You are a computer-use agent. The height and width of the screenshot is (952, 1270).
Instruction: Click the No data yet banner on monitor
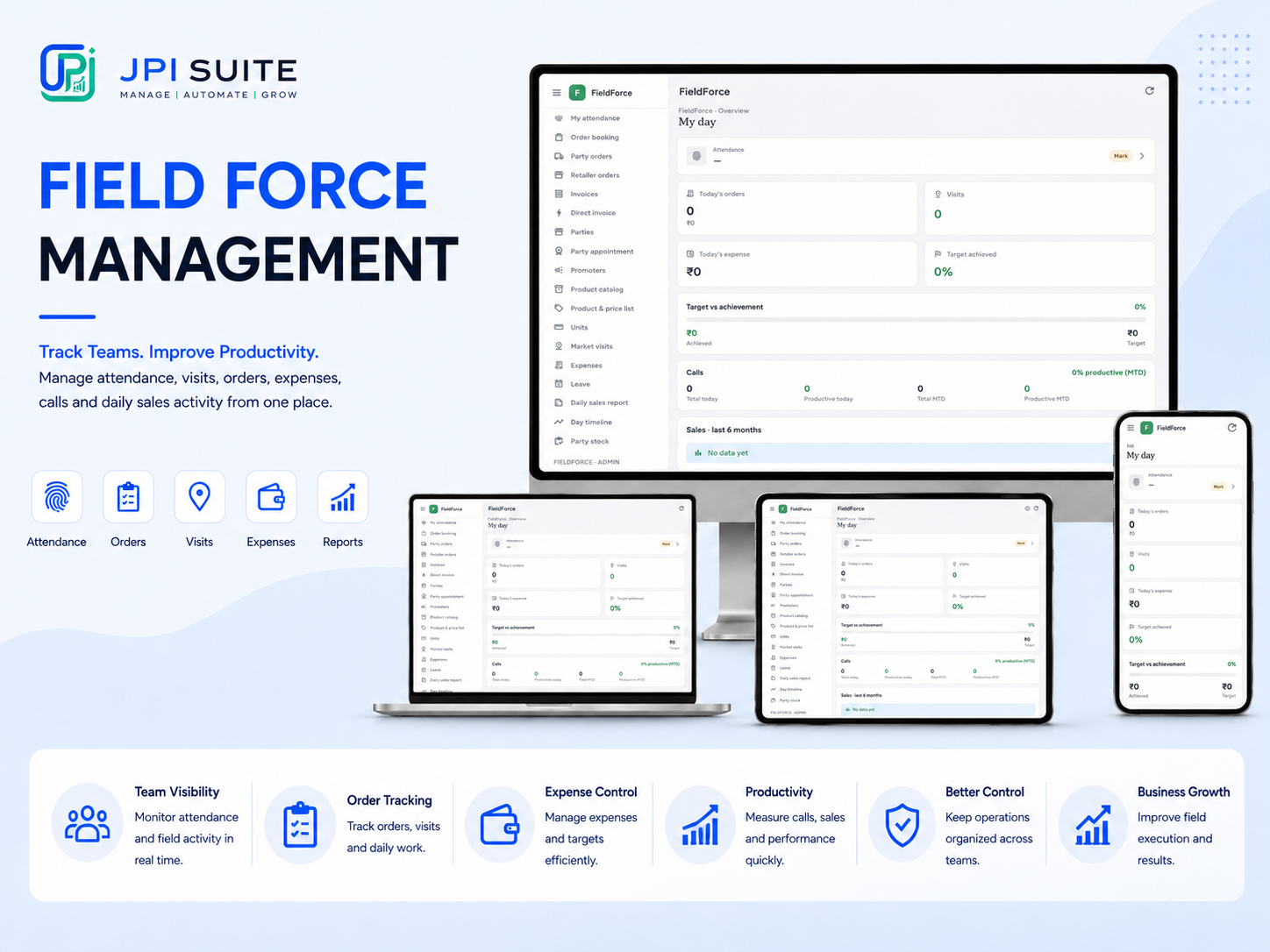[x=900, y=453]
